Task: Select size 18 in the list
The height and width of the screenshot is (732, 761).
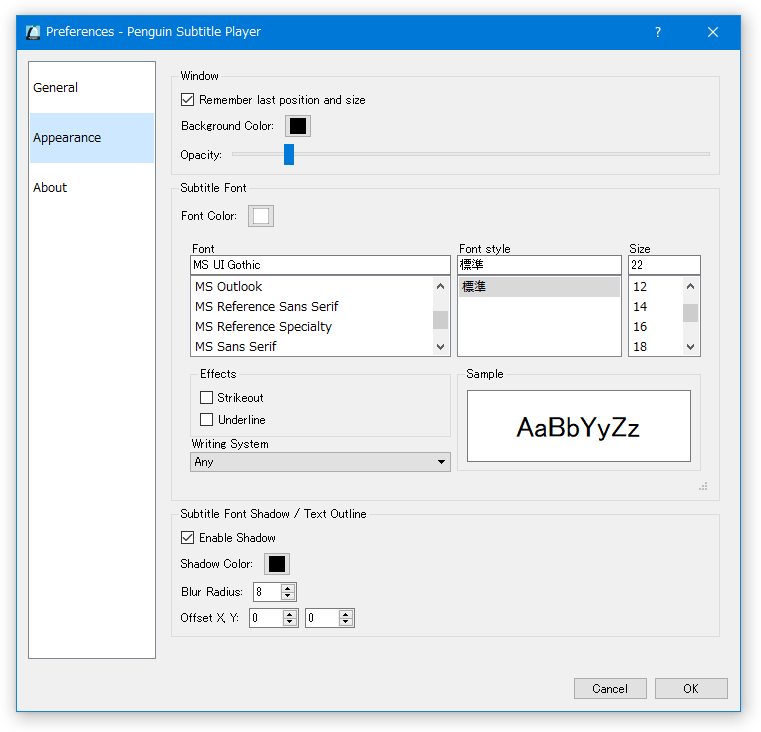Action: 655,347
